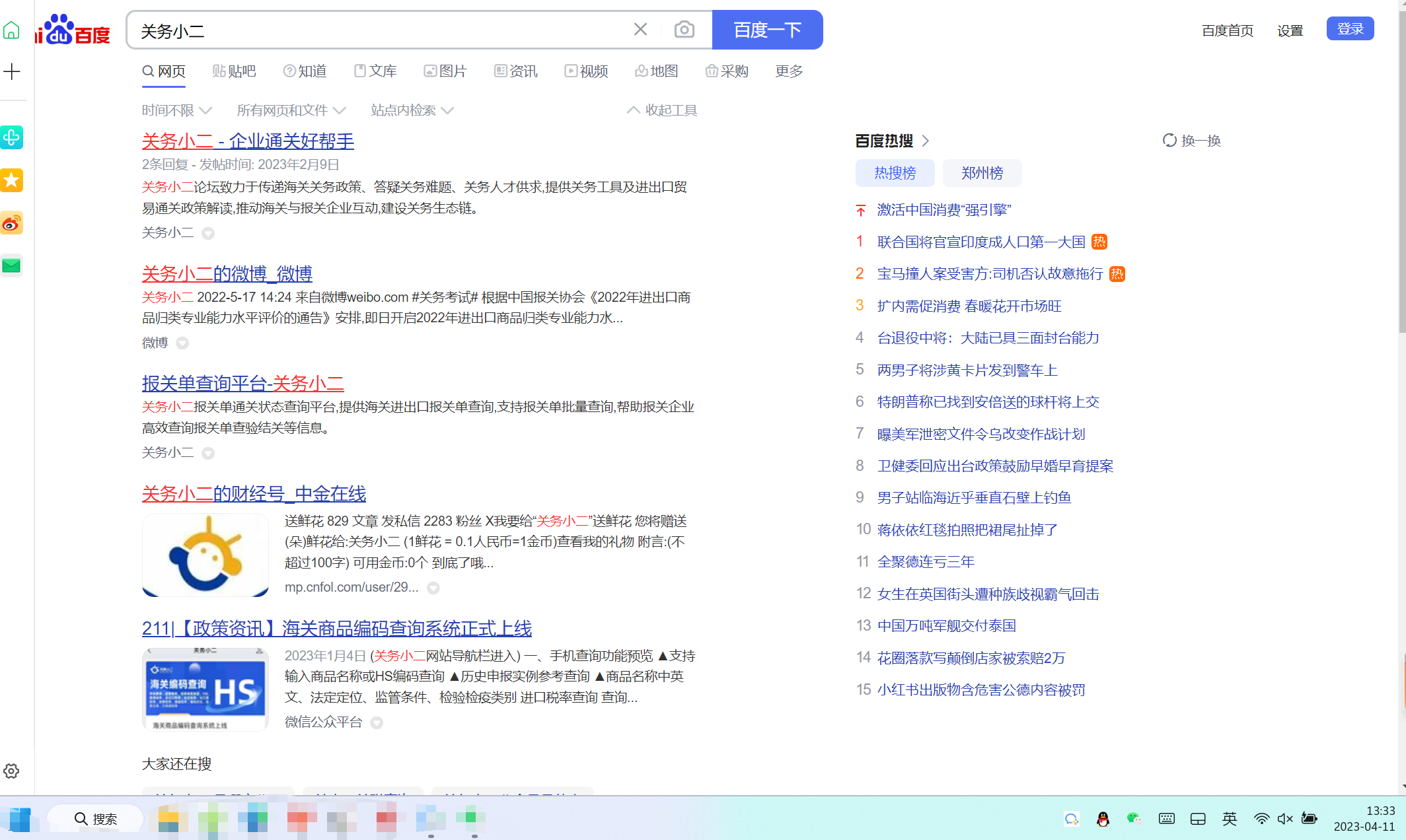Image resolution: width=1406 pixels, height=840 pixels.
Task: Click the Baidu logo
Action: click(x=74, y=30)
